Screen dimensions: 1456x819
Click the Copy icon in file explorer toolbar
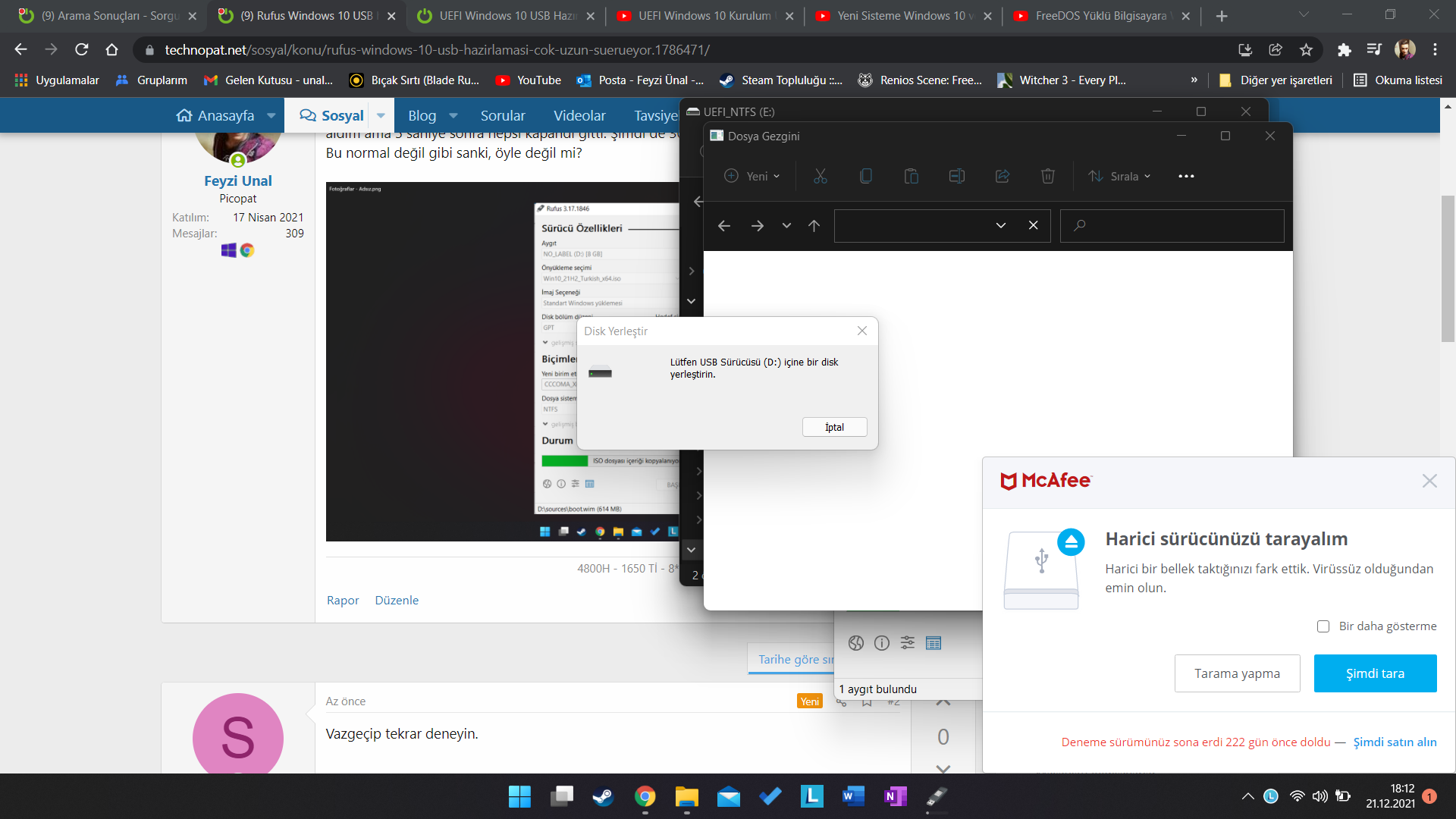[x=865, y=176]
